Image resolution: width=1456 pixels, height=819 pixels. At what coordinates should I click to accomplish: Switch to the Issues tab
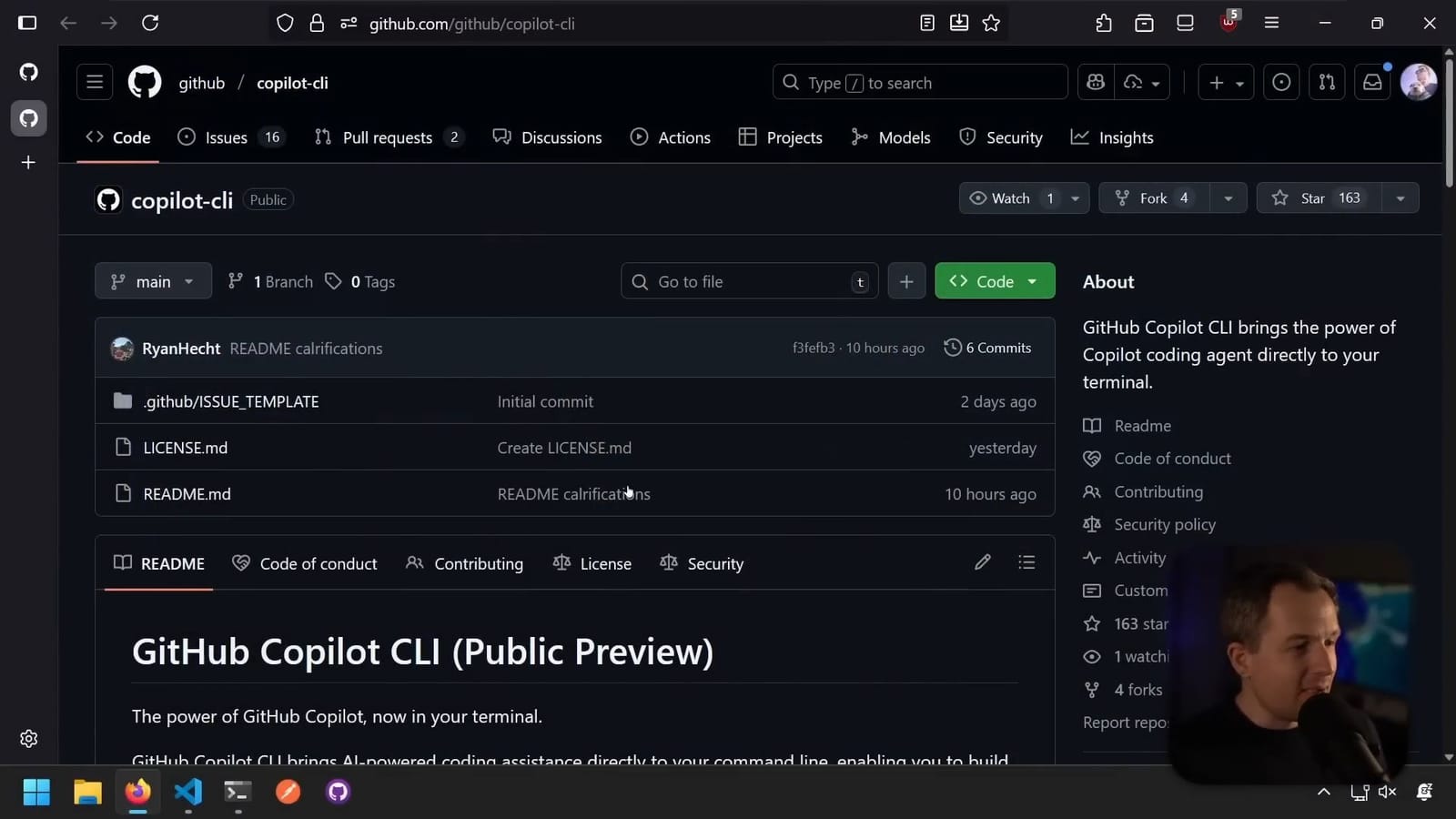[x=225, y=136]
